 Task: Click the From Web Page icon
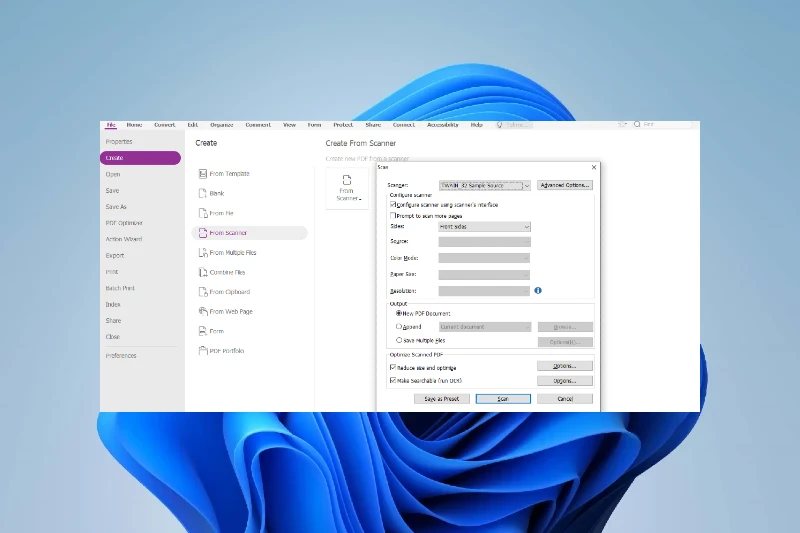[x=203, y=311]
